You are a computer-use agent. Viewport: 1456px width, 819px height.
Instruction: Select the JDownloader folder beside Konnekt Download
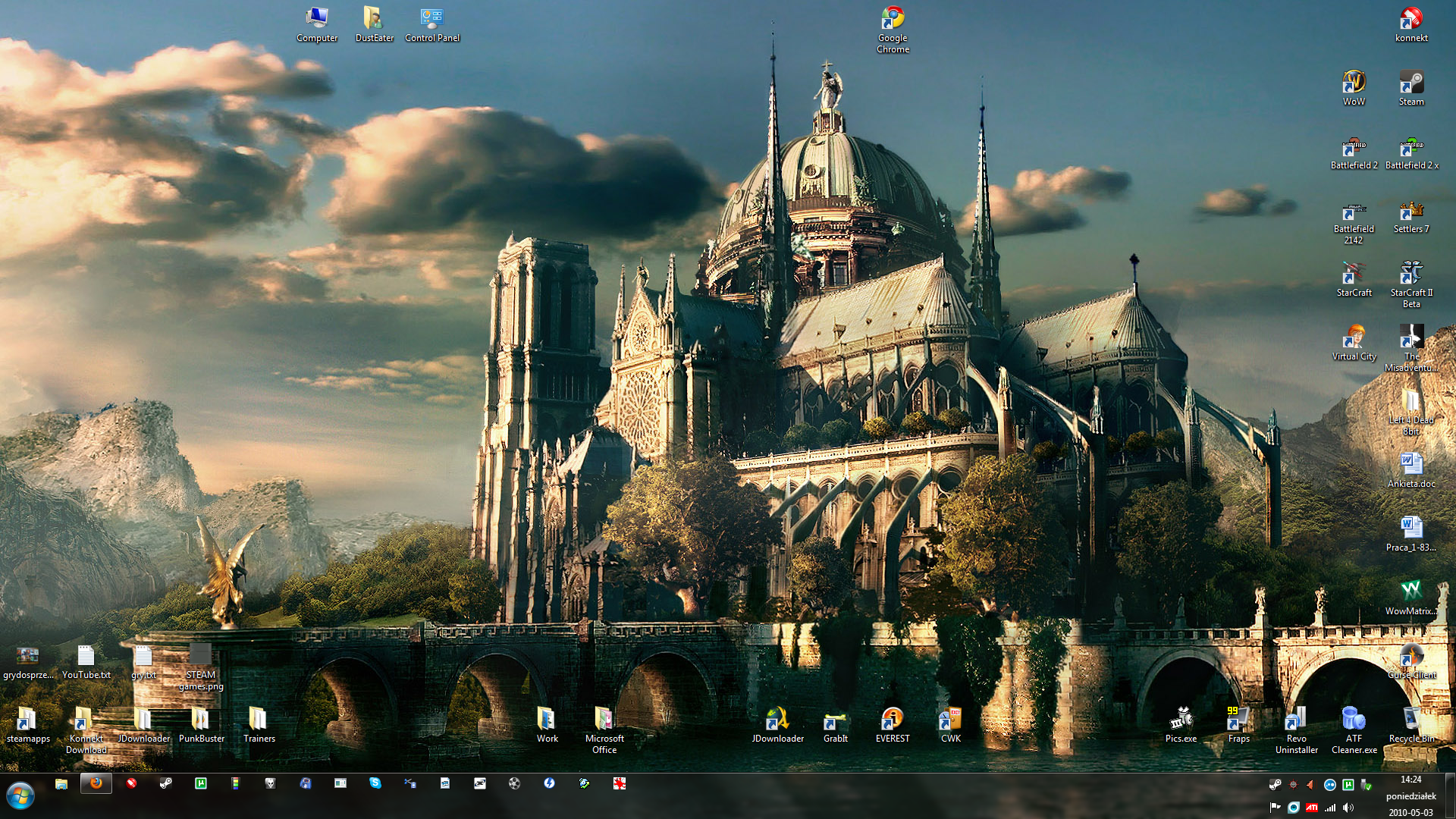pyautogui.click(x=143, y=725)
